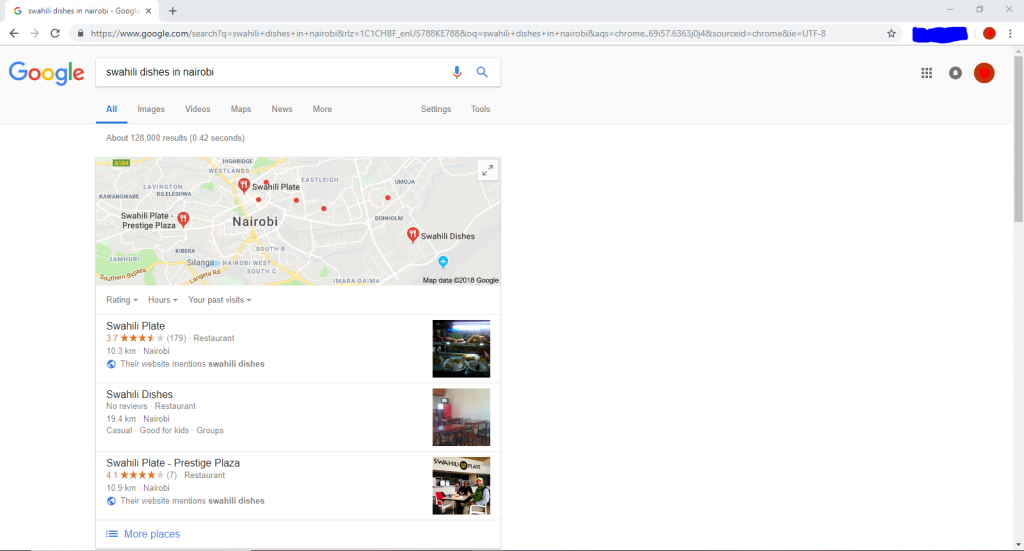The image size is (1024, 551).
Task: Open Google notifications bell
Action: pos(955,73)
